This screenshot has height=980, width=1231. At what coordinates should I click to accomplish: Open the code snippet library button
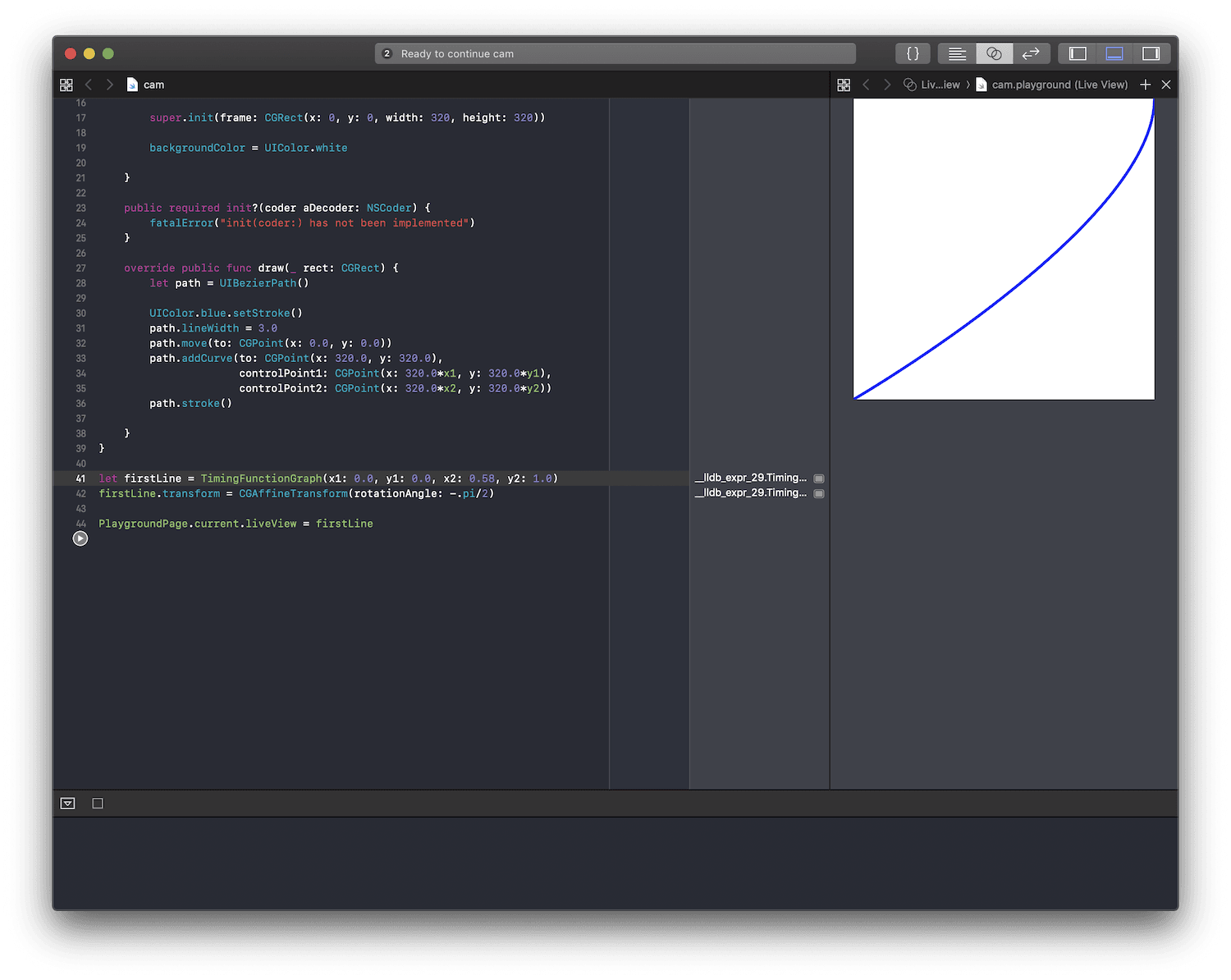click(913, 53)
